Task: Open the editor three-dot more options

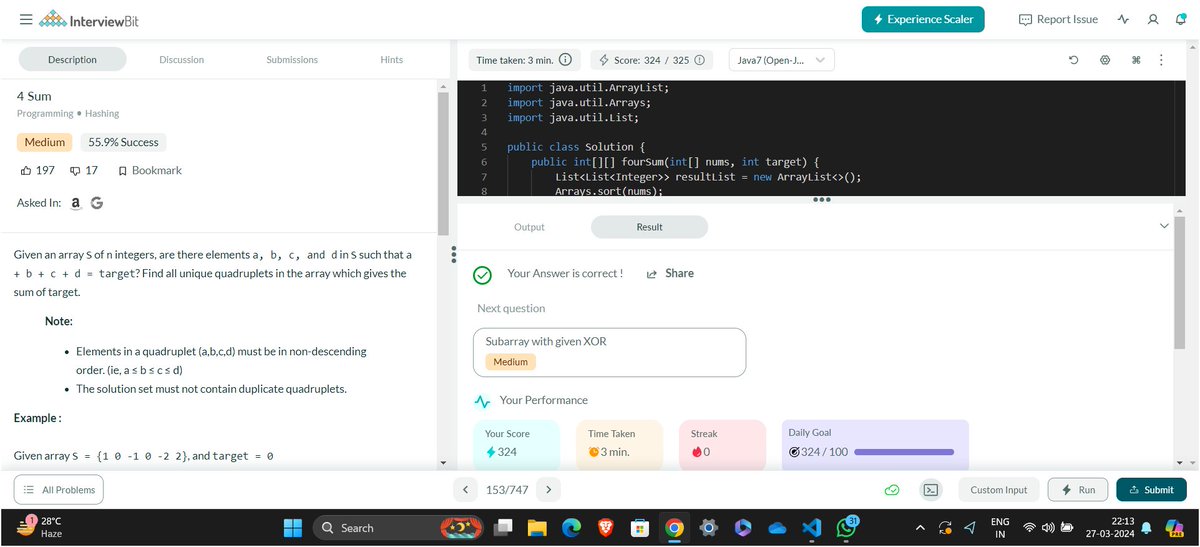Action: pyautogui.click(x=1161, y=60)
